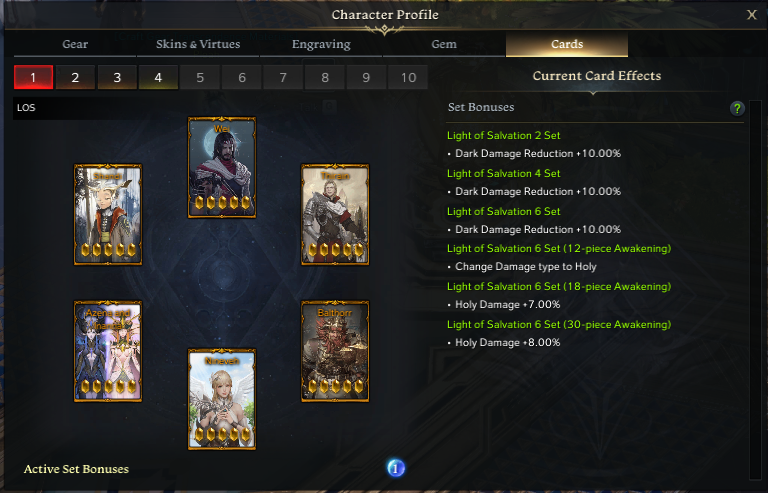Select the Thirain card
The width and height of the screenshot is (768, 493).
(335, 214)
